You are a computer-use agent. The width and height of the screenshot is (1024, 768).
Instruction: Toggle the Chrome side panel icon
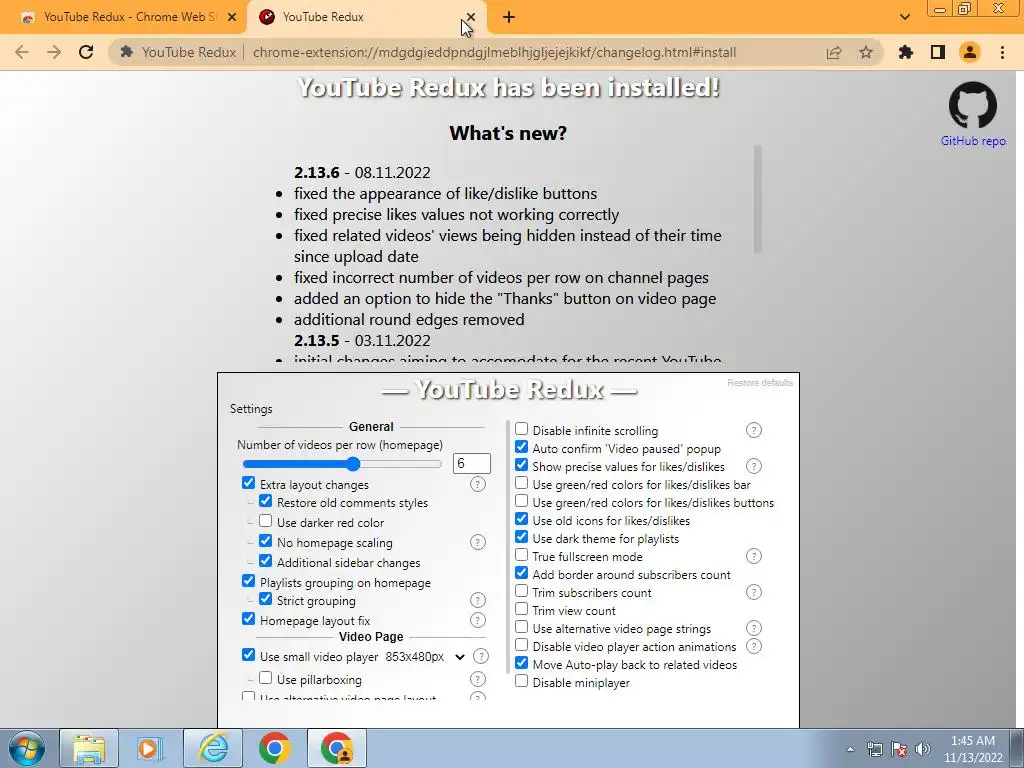[938, 52]
